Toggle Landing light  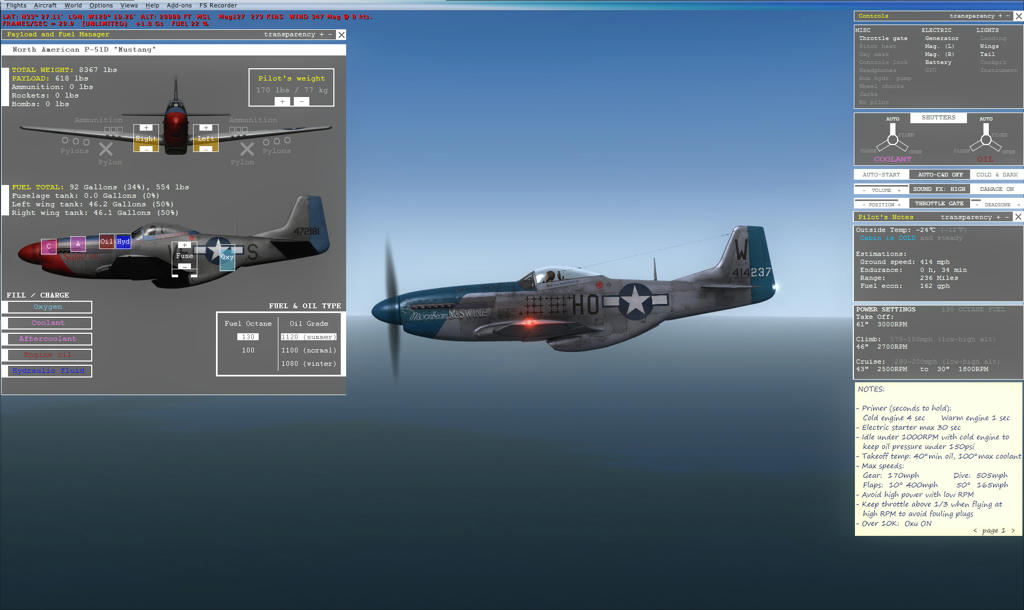993,39
